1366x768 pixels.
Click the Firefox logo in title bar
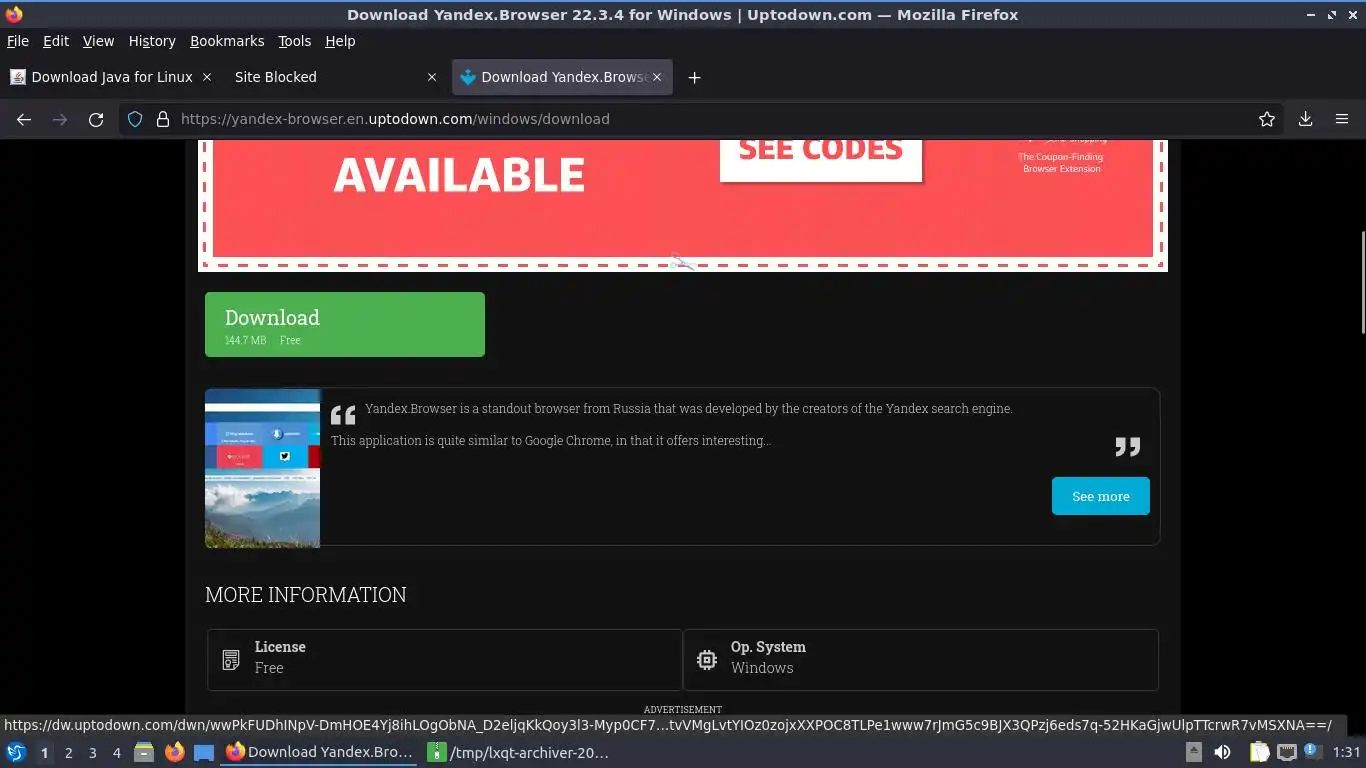(14, 14)
